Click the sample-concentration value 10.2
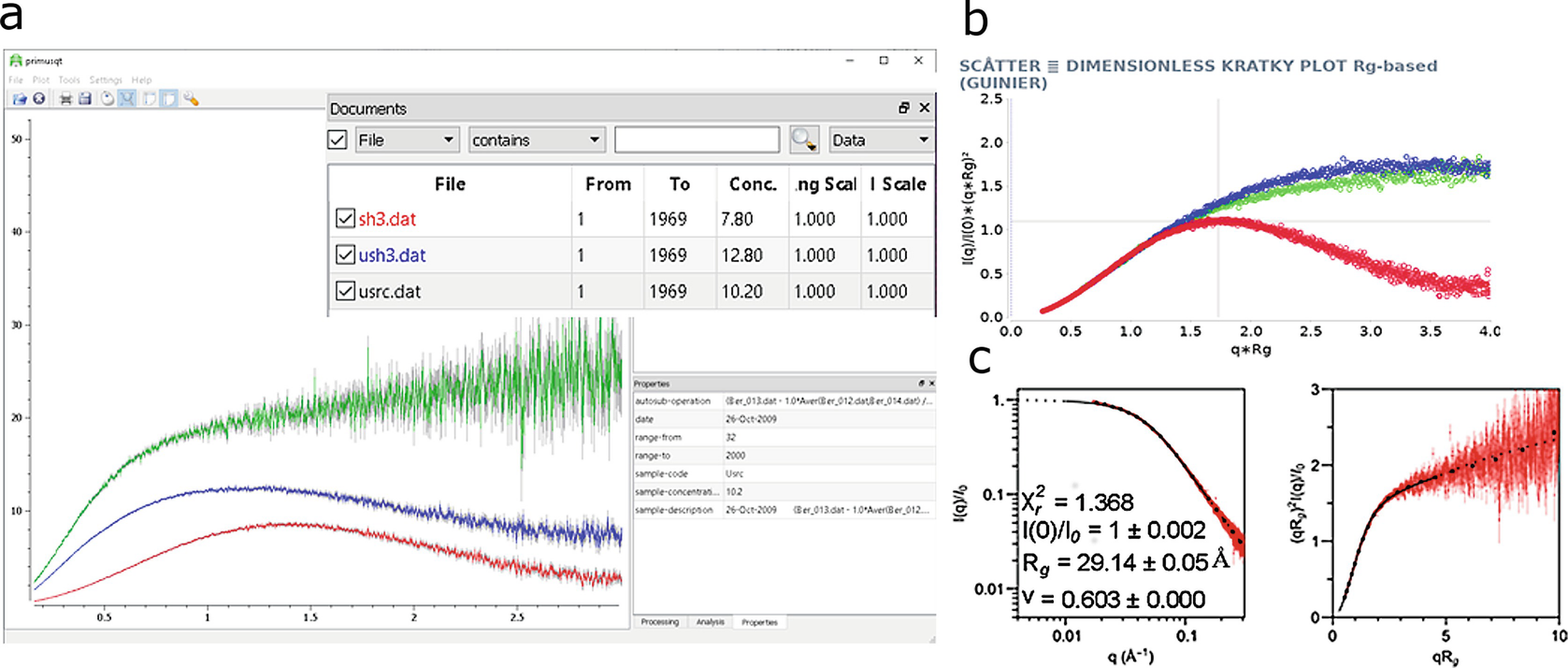The width and height of the screenshot is (1568, 668). [x=734, y=492]
